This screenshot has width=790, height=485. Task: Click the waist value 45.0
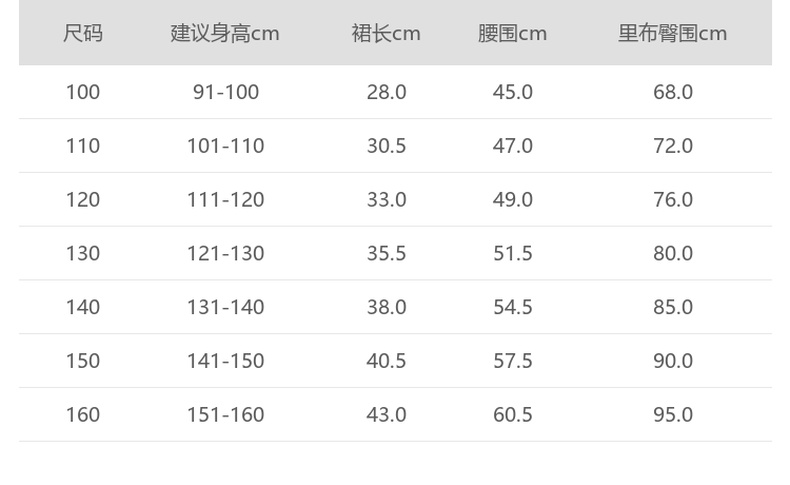pos(512,92)
